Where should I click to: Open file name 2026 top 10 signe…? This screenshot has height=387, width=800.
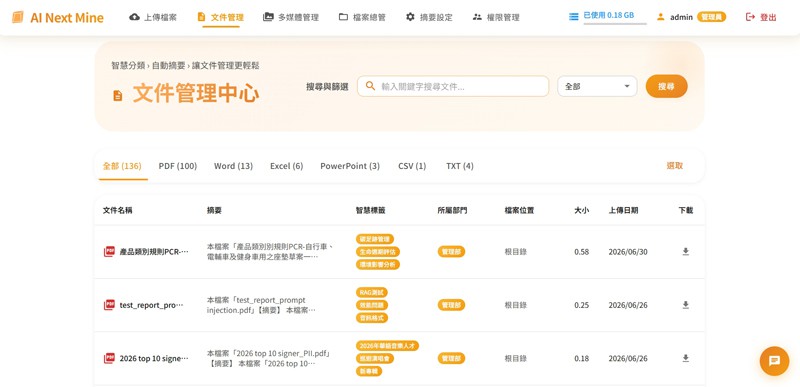(x=154, y=359)
